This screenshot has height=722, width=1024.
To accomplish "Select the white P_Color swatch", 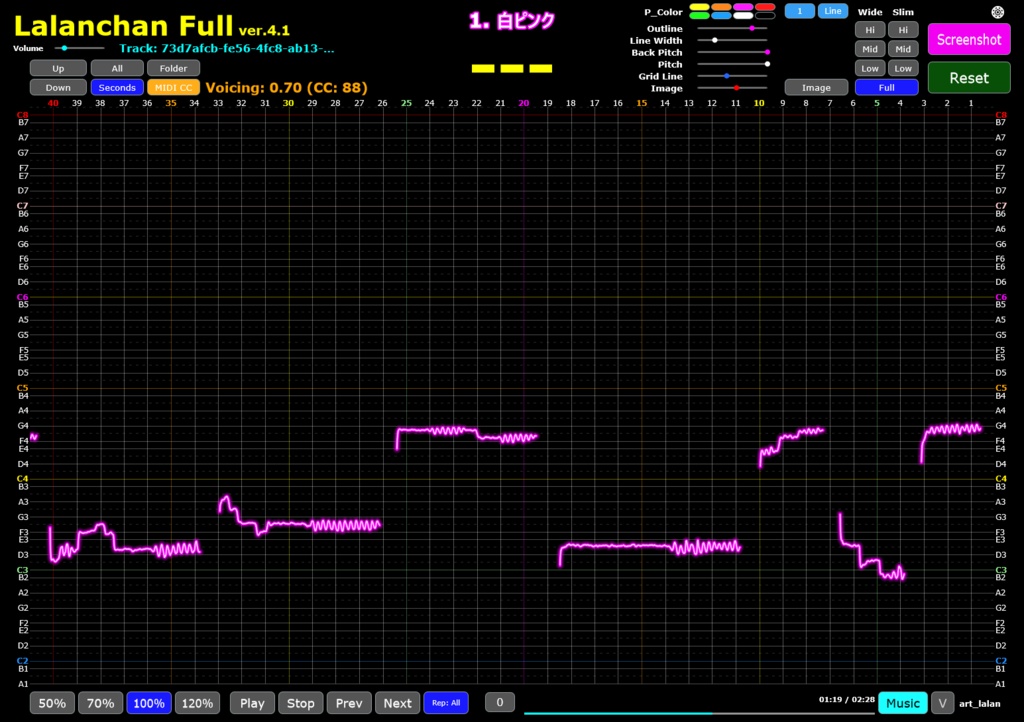I will (x=743, y=16).
